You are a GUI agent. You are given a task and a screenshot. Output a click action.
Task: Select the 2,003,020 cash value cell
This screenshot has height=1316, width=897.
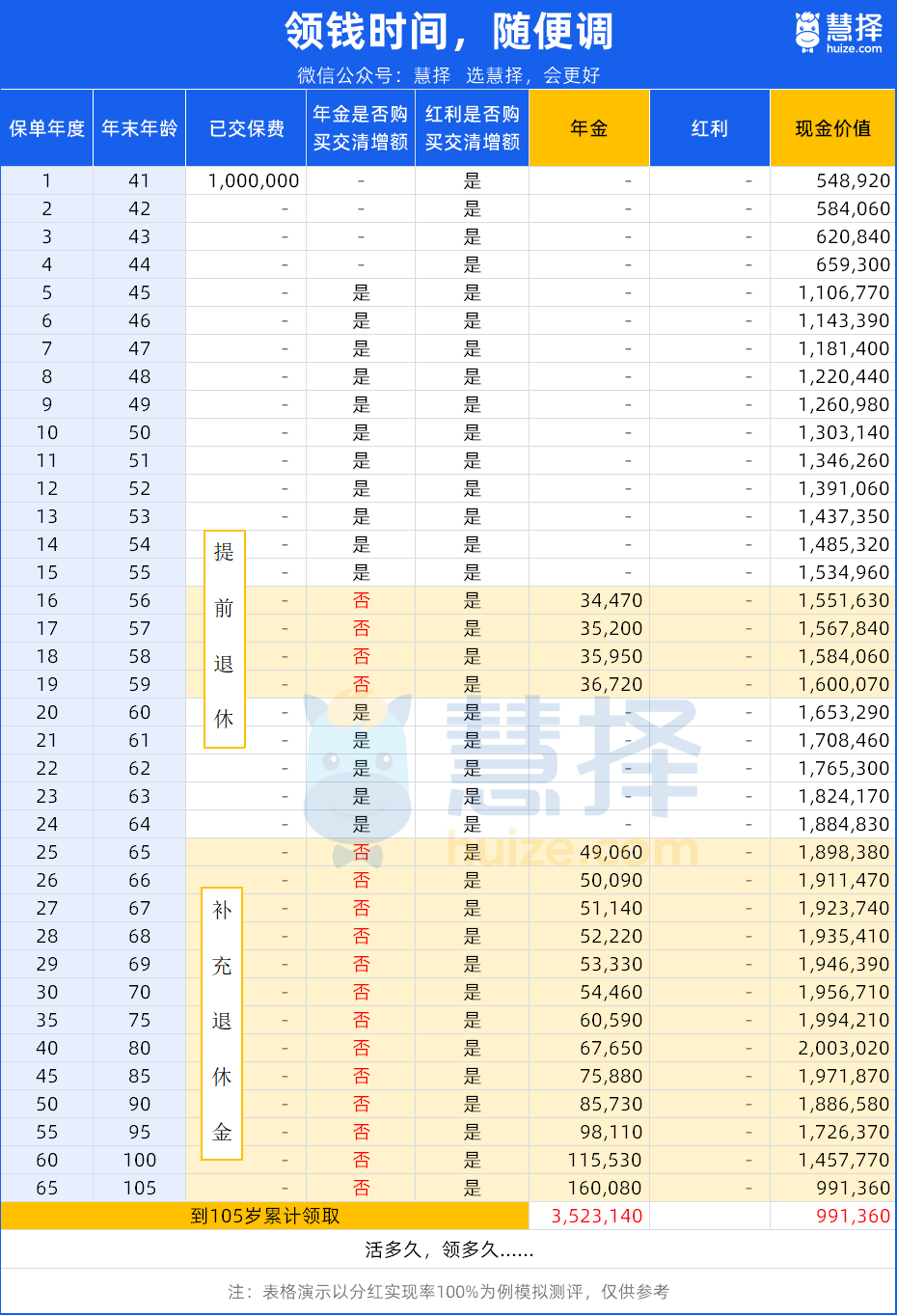(x=843, y=1048)
